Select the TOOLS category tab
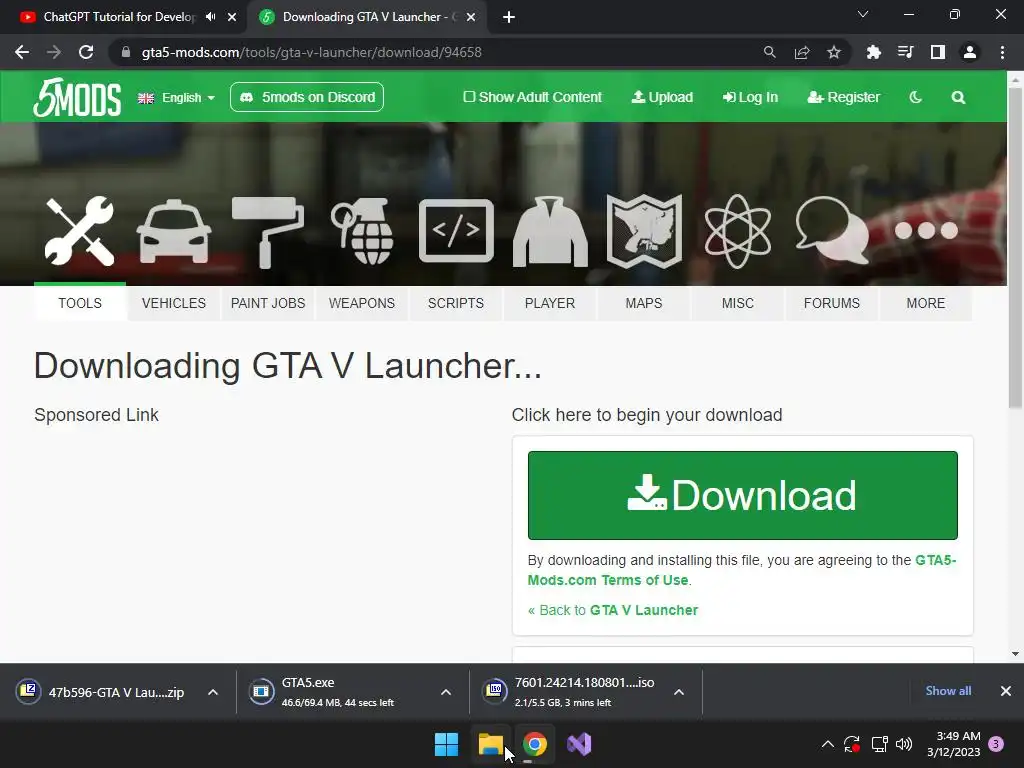The width and height of the screenshot is (1024, 768). 80,303
